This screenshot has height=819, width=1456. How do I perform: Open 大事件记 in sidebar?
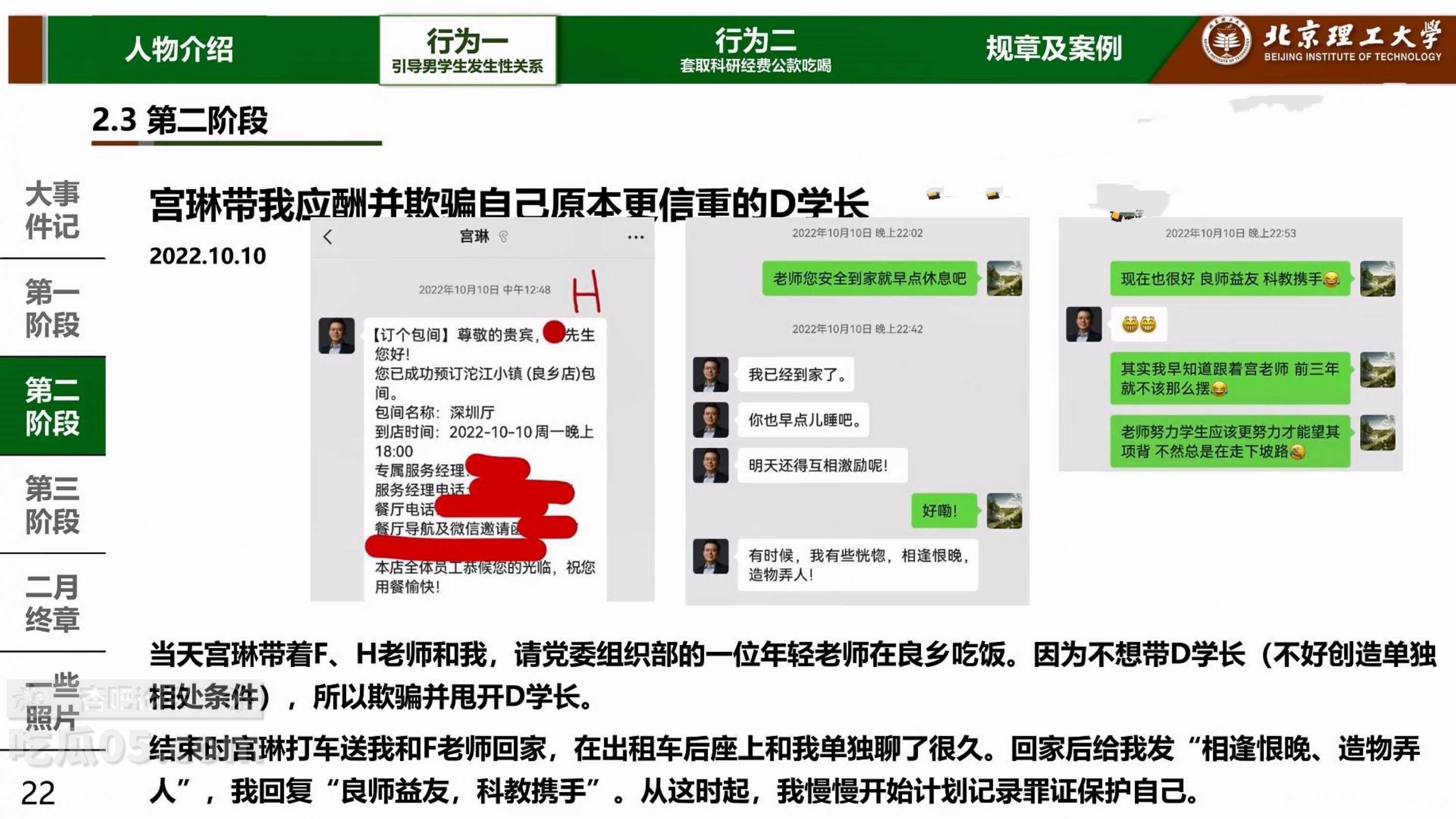pos(52,210)
